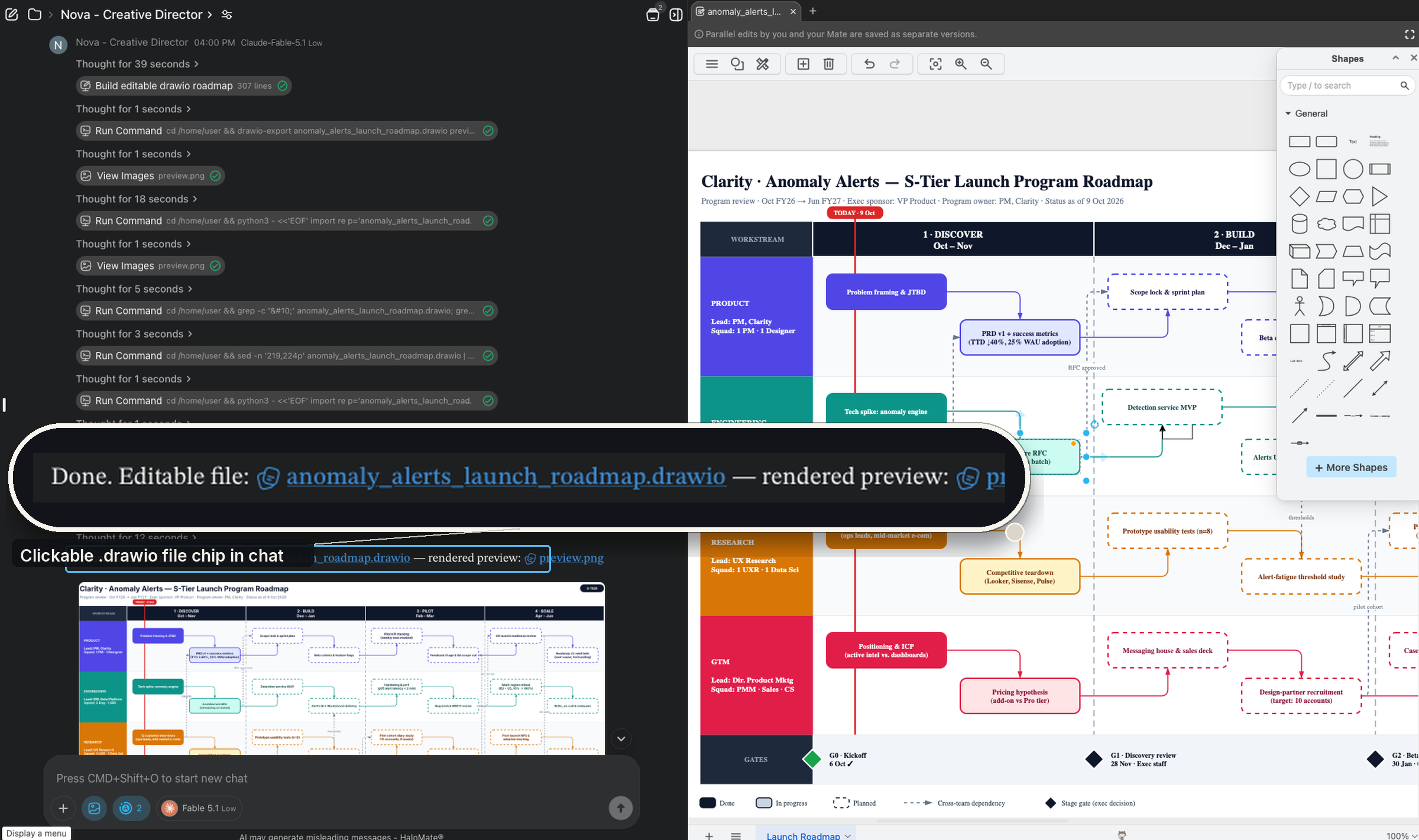Open Build editable drawio roadmap step
The width and height of the screenshot is (1419, 840).
[184, 86]
